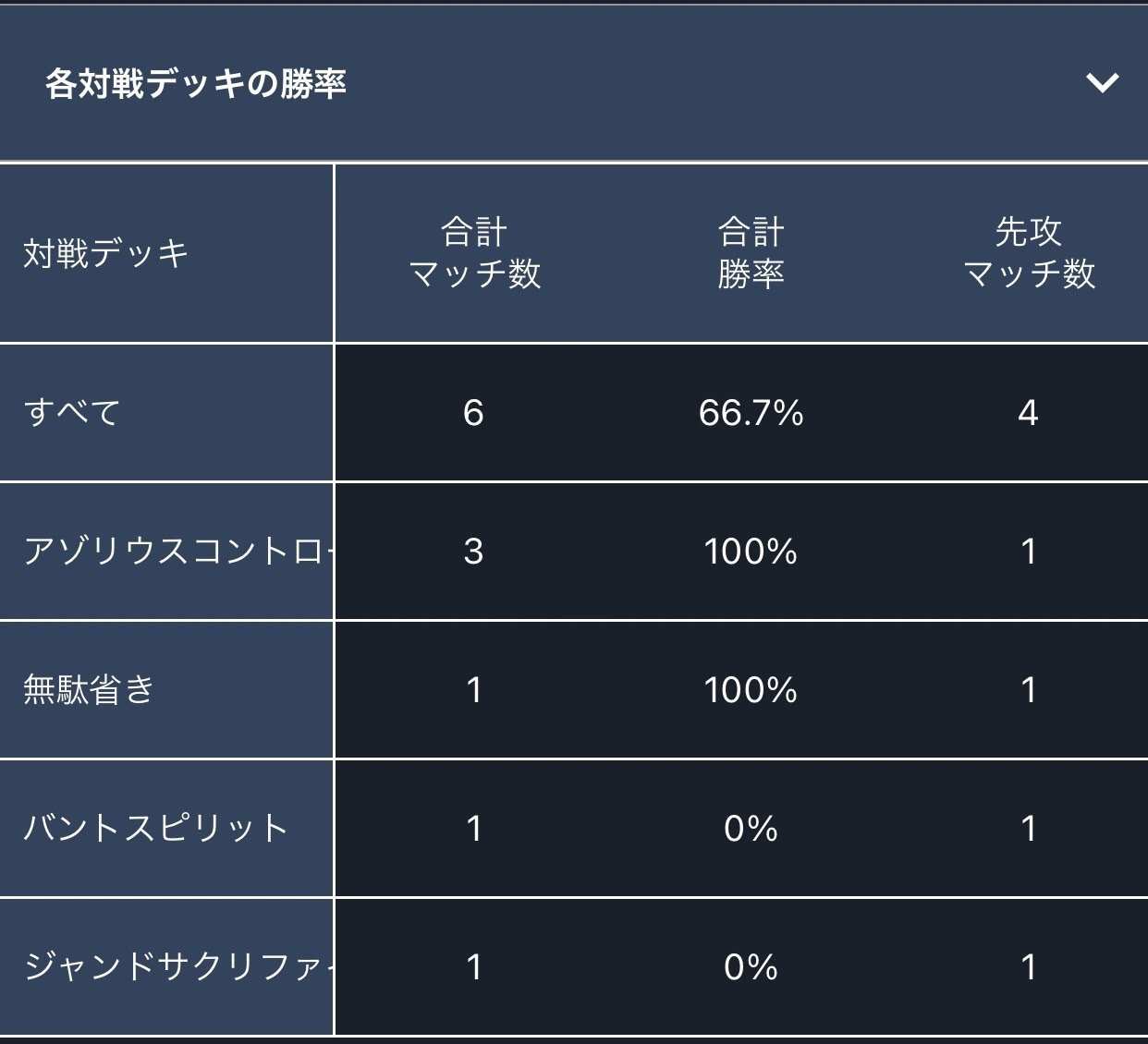Sort by the 合計マッチ数 column header

tap(475, 251)
